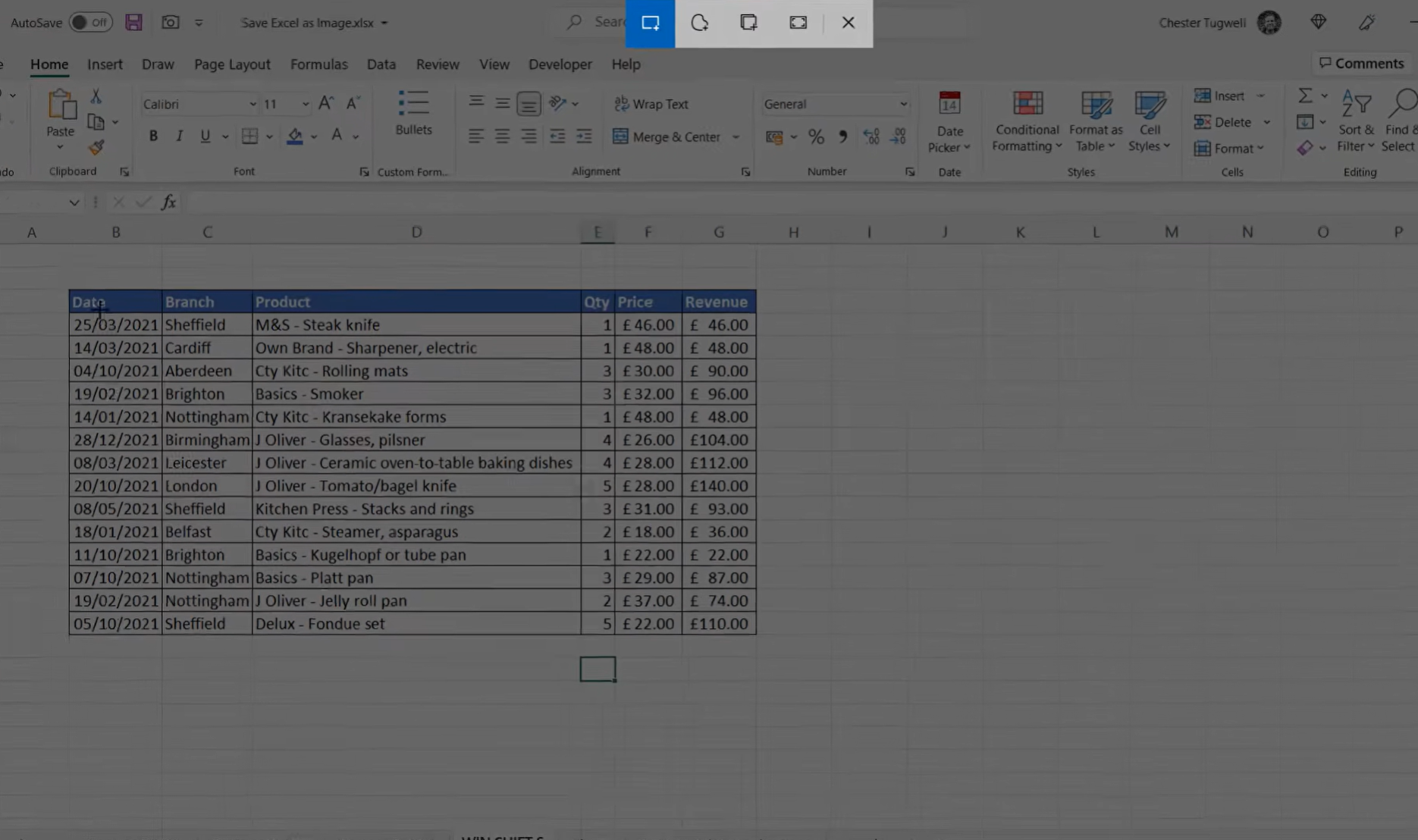Viewport: 1418px width, 840px height.
Task: Open Format as Table gallery
Action: (1096, 121)
